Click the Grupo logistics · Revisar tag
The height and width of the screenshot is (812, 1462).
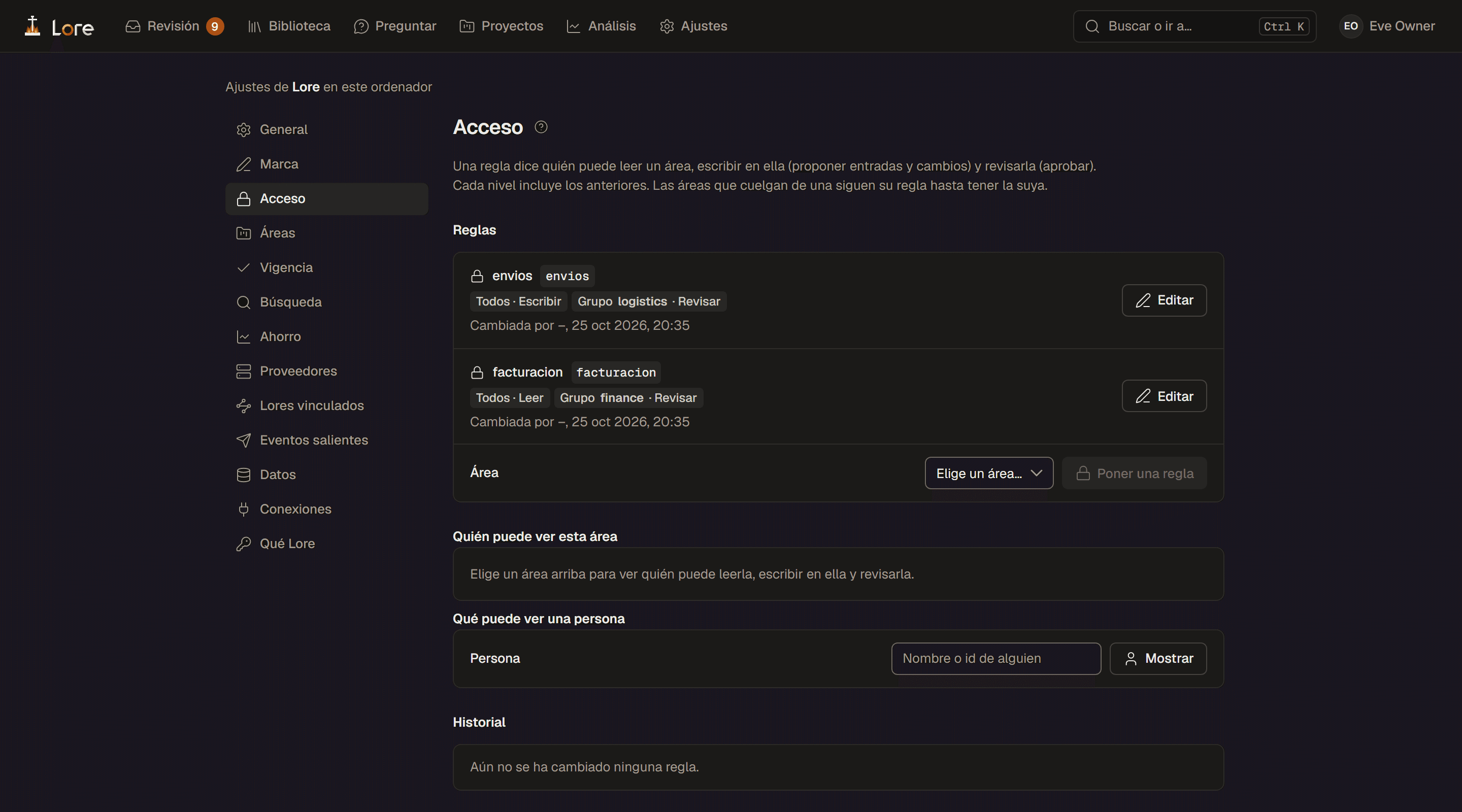tap(649, 301)
